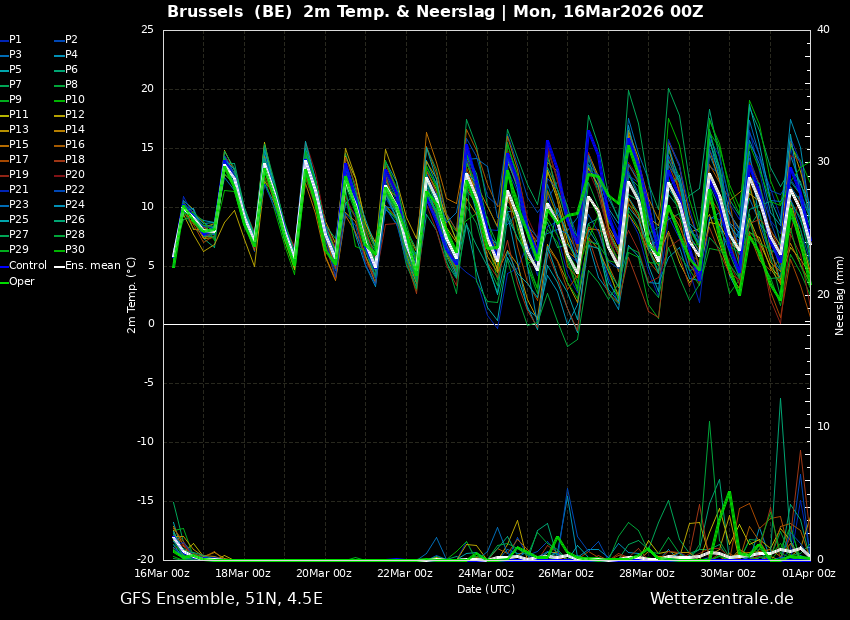Click the Oper legend entry
Image resolution: width=850 pixels, height=620 pixels.
coord(22,281)
